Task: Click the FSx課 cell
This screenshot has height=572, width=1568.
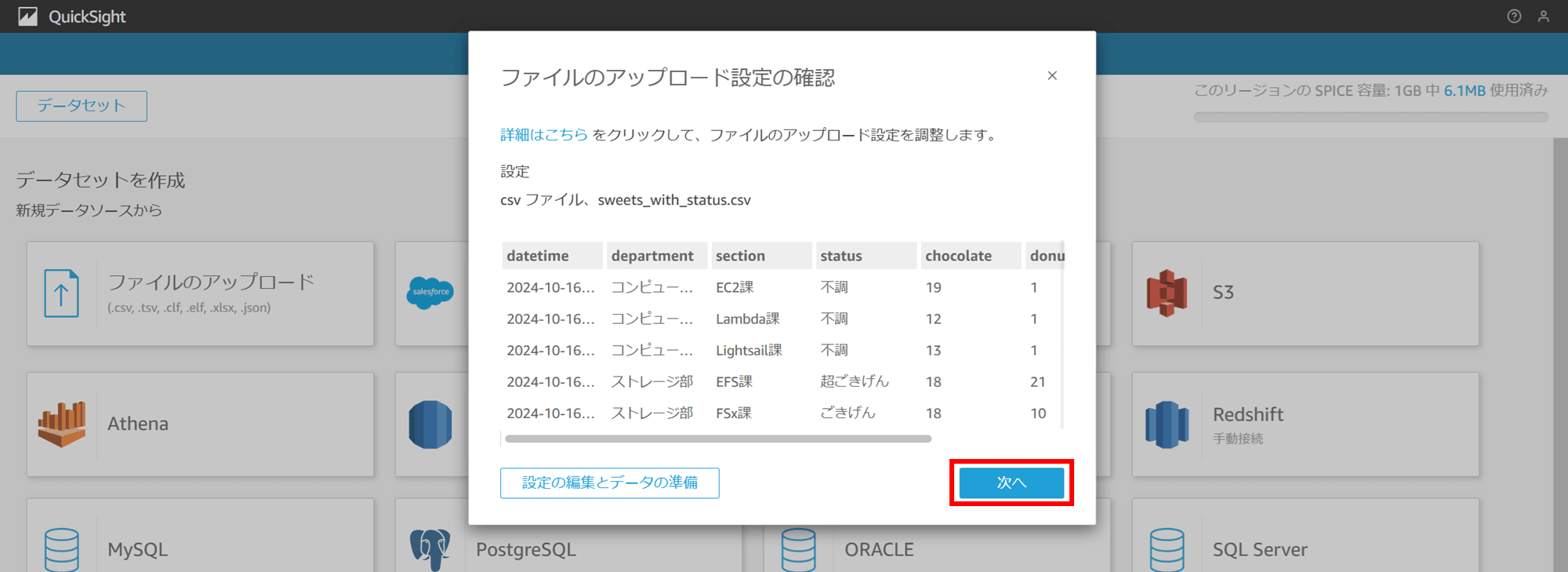Action: coord(734,413)
